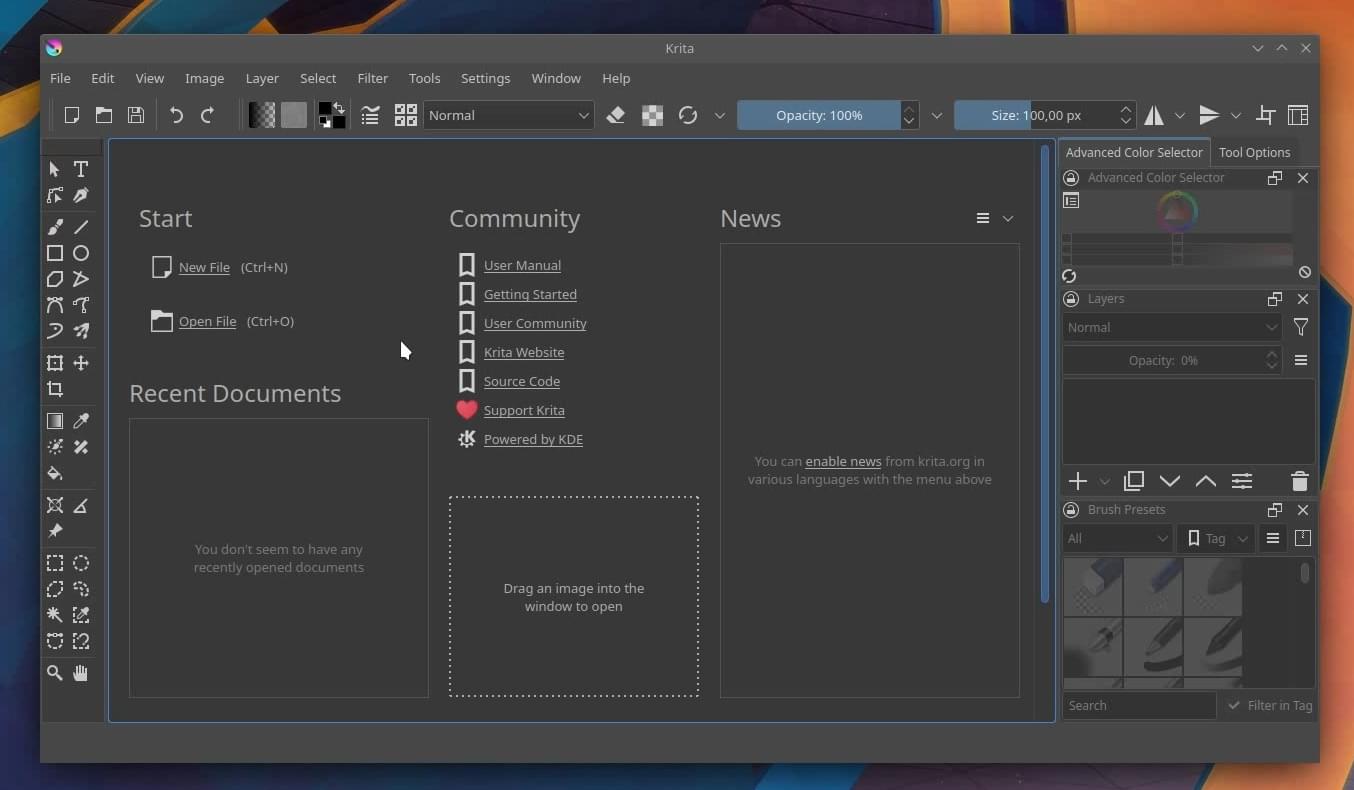Screen dimensions: 1354x790
Task: Toggle Wrap Around mode icon
Action: pyautogui.click(x=1265, y=115)
